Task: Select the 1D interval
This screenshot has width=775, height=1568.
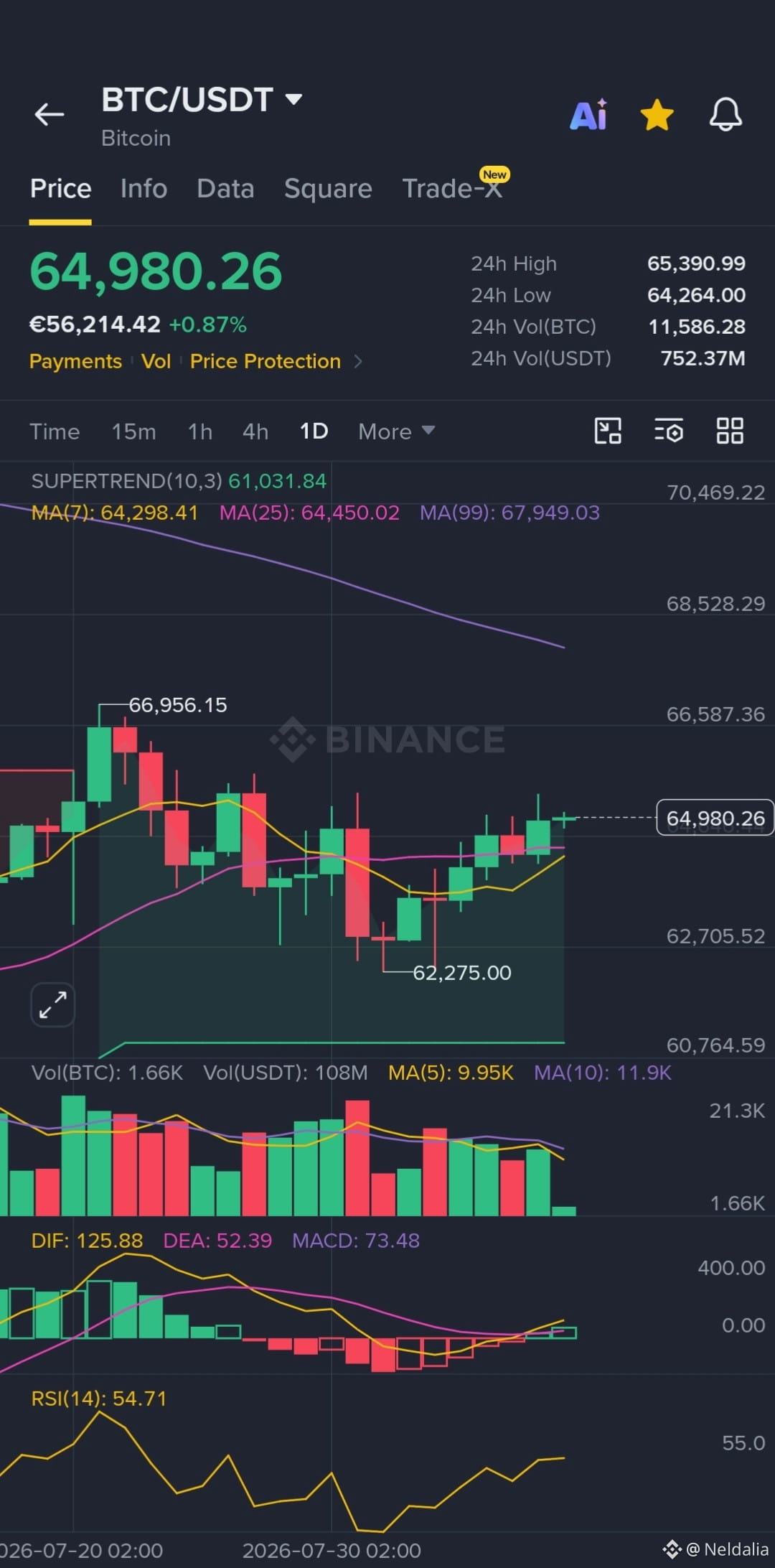Action: tap(314, 431)
